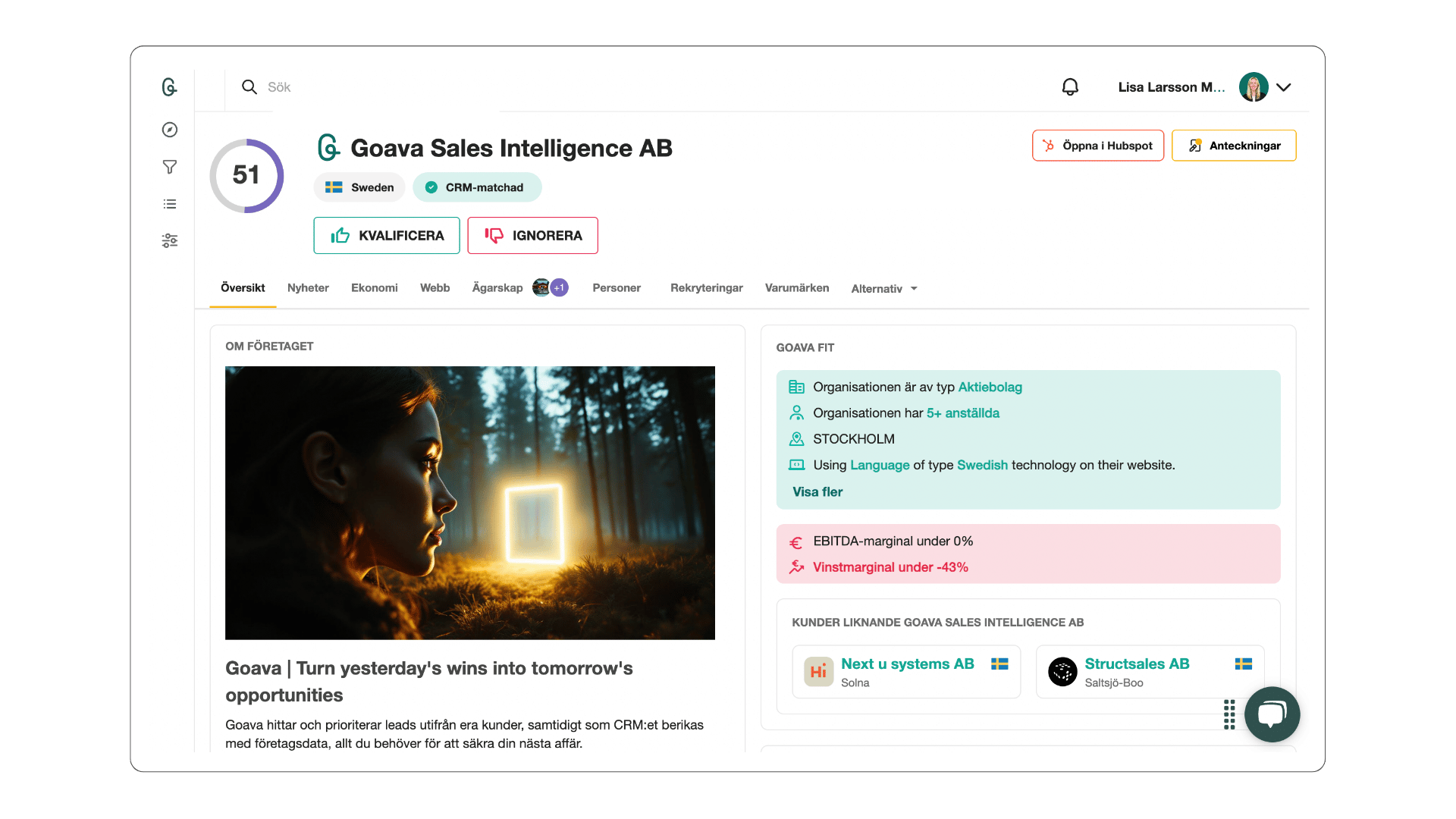
Task: Click the dotted grip handle beside chat
Action: pos(1229,714)
